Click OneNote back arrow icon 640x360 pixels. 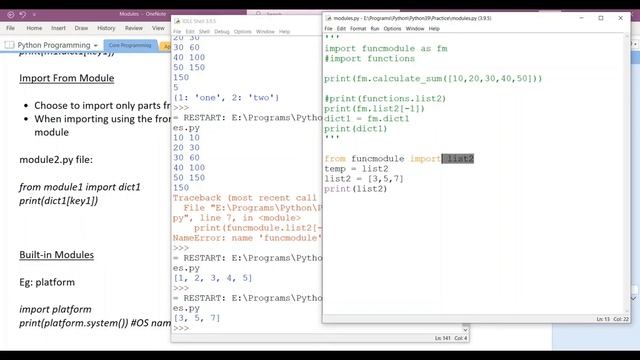tap(11, 14)
